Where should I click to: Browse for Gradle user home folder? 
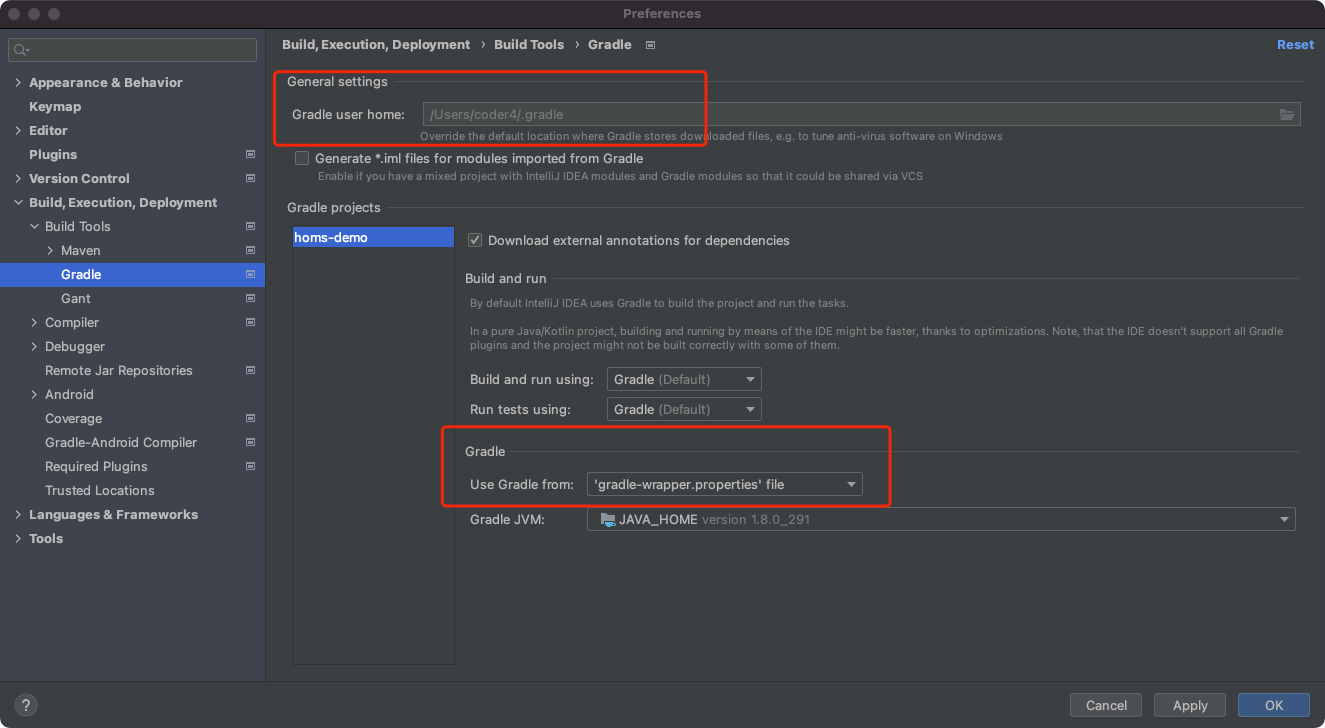[x=1287, y=114]
